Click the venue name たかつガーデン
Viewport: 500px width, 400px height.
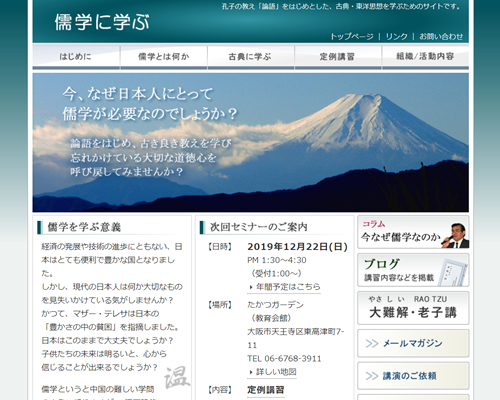pos(275,305)
